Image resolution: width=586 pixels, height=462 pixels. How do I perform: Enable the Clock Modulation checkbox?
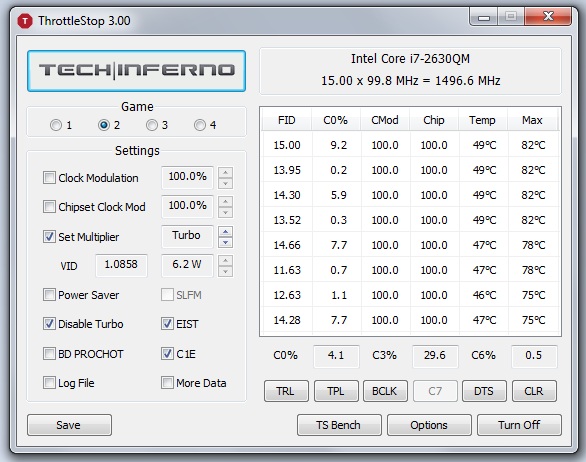point(49,178)
